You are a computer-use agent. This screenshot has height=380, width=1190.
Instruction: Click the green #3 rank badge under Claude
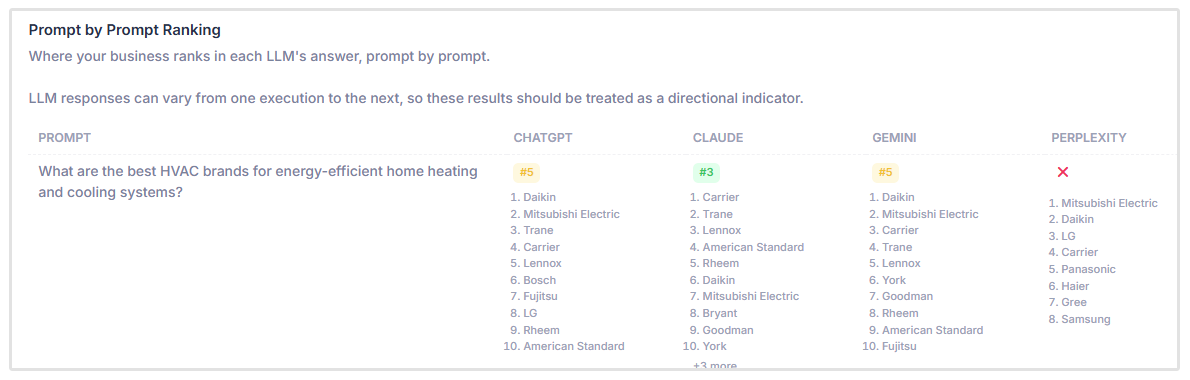(706, 172)
